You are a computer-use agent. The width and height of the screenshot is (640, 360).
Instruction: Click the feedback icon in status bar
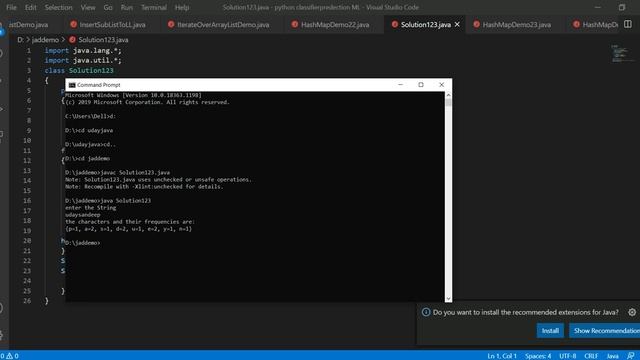click(x=631, y=356)
